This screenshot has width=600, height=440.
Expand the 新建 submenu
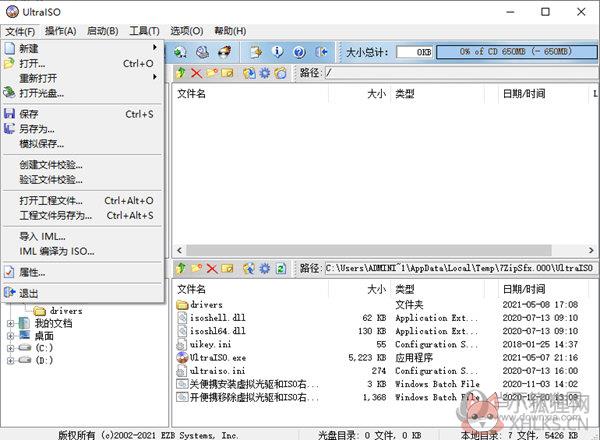83,49
